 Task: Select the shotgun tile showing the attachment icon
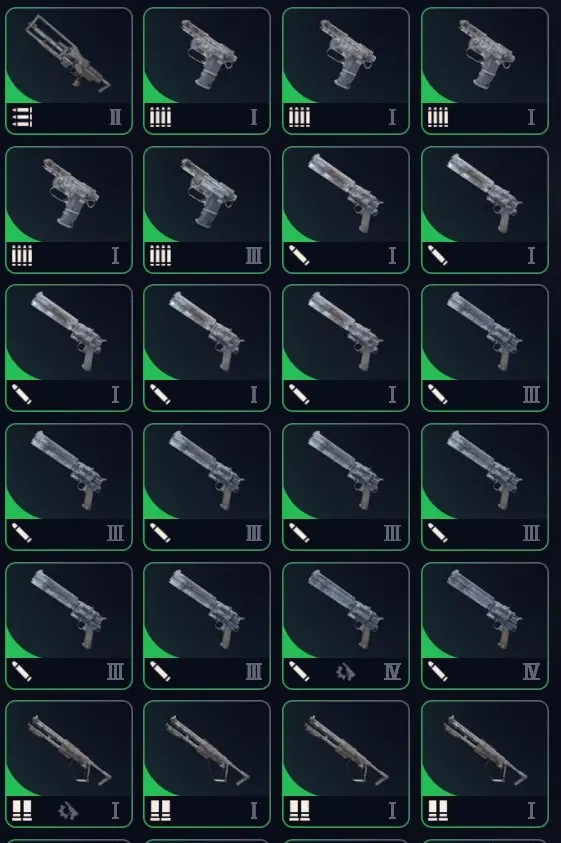69,764
